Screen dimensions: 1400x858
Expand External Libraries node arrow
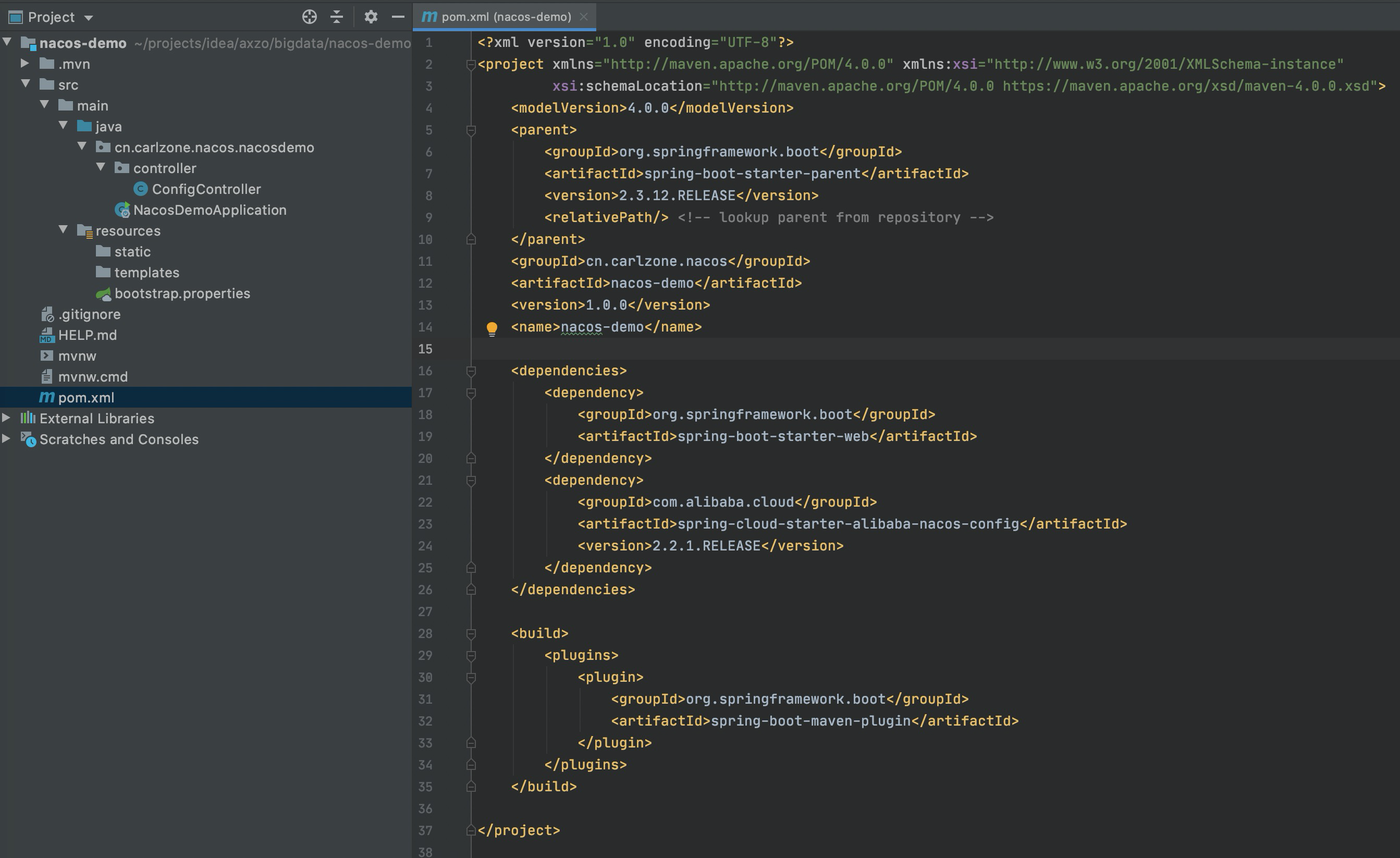pyautogui.click(x=6, y=418)
